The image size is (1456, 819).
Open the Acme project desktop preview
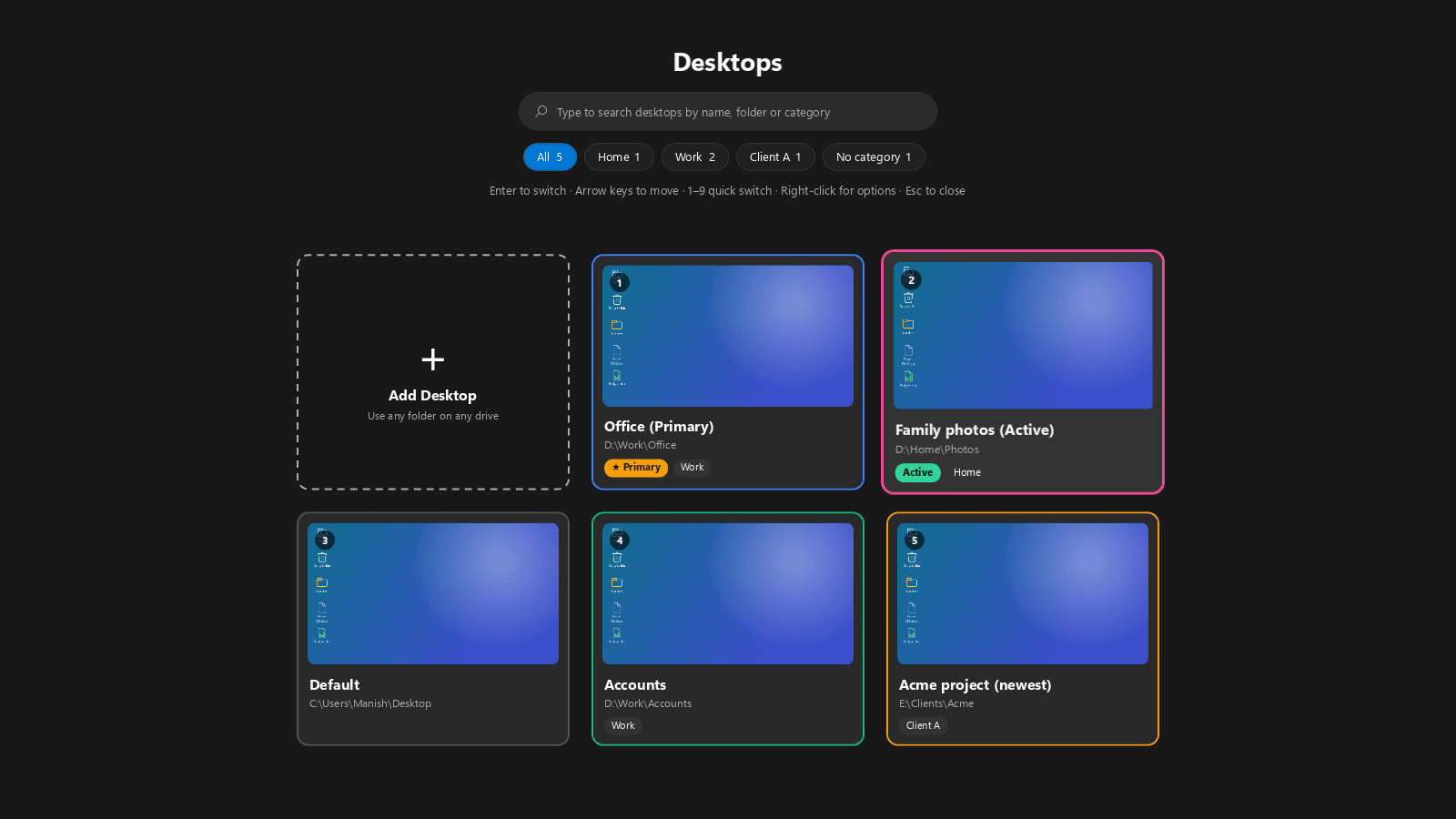point(1023,593)
